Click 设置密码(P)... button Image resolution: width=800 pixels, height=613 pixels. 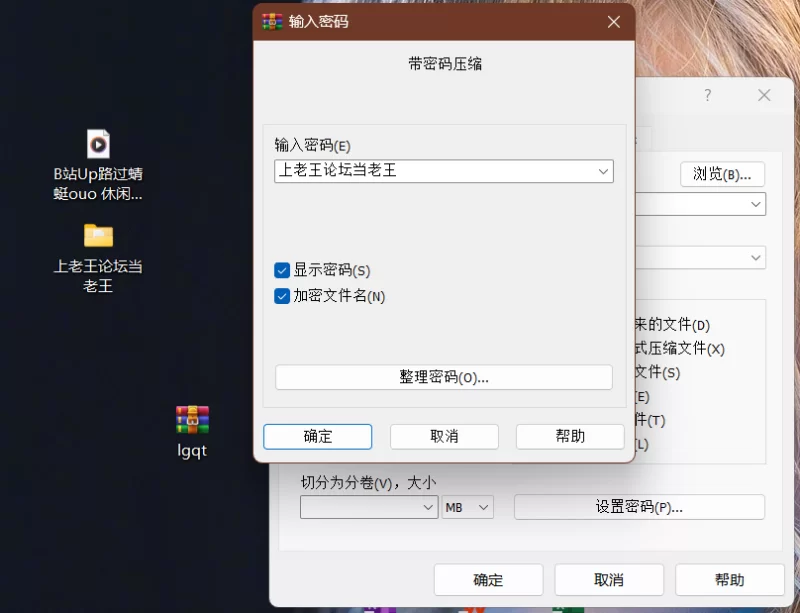[x=639, y=507]
